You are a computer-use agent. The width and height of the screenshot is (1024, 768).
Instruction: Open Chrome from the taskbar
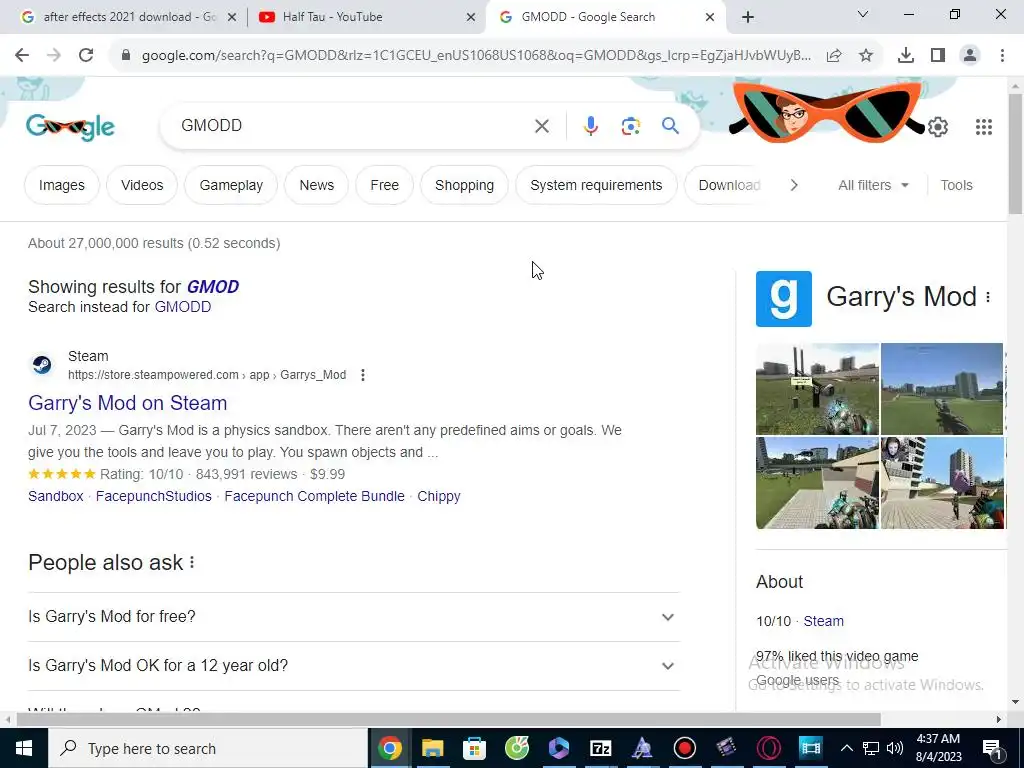(x=390, y=748)
